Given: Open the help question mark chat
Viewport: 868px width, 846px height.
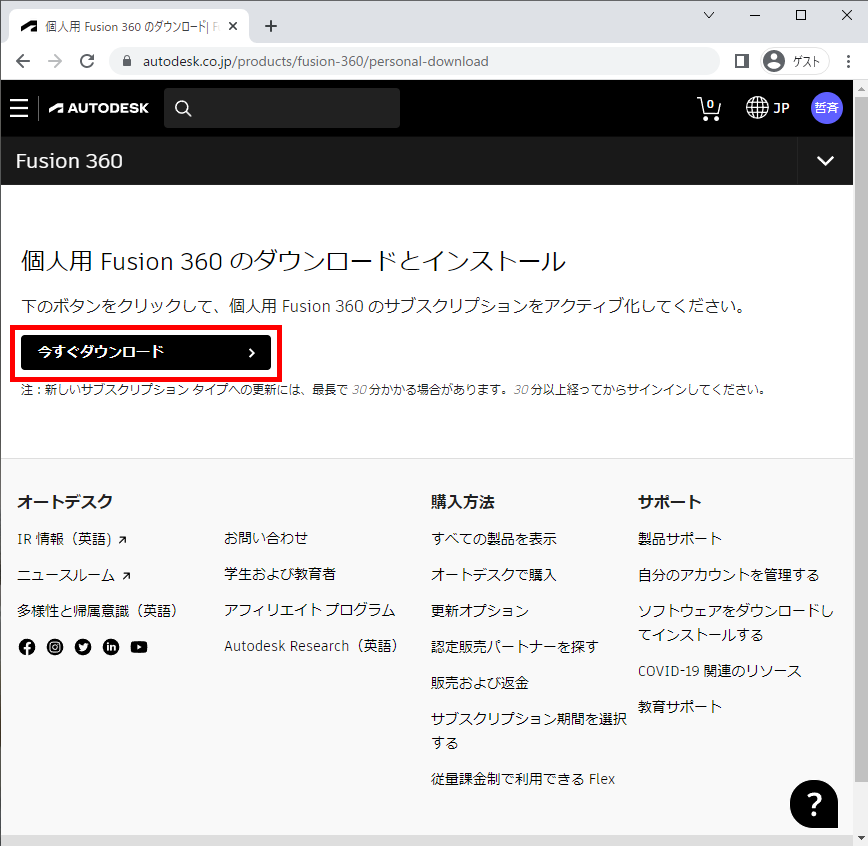Looking at the screenshot, I should [x=813, y=804].
